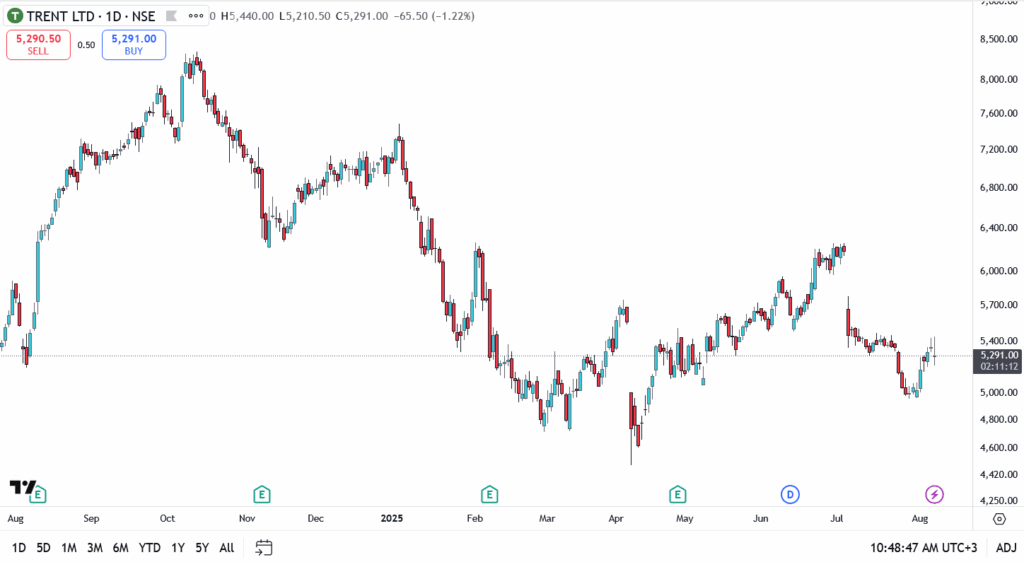This screenshot has width=1024, height=562.
Task: Click the purple lightning marker in August
Action: click(x=934, y=494)
